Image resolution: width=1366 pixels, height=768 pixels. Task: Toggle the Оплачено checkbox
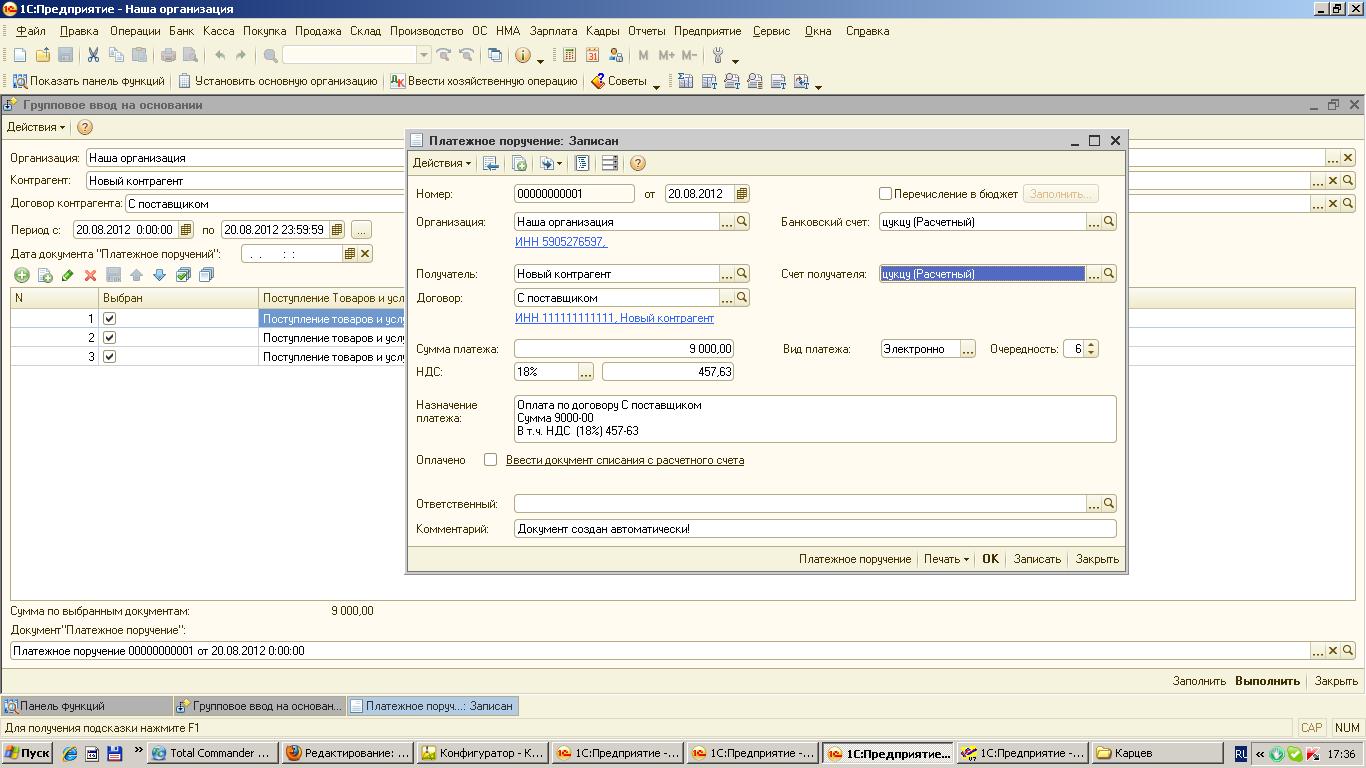tap(490, 460)
